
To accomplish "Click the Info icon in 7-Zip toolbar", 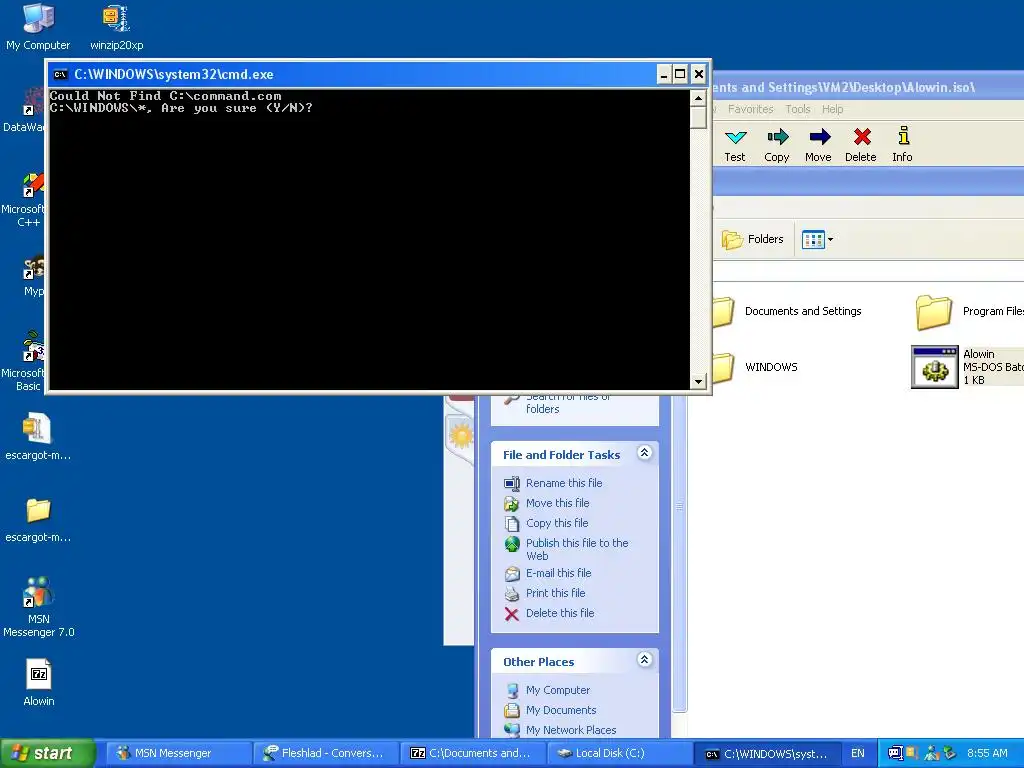I will tap(903, 144).
